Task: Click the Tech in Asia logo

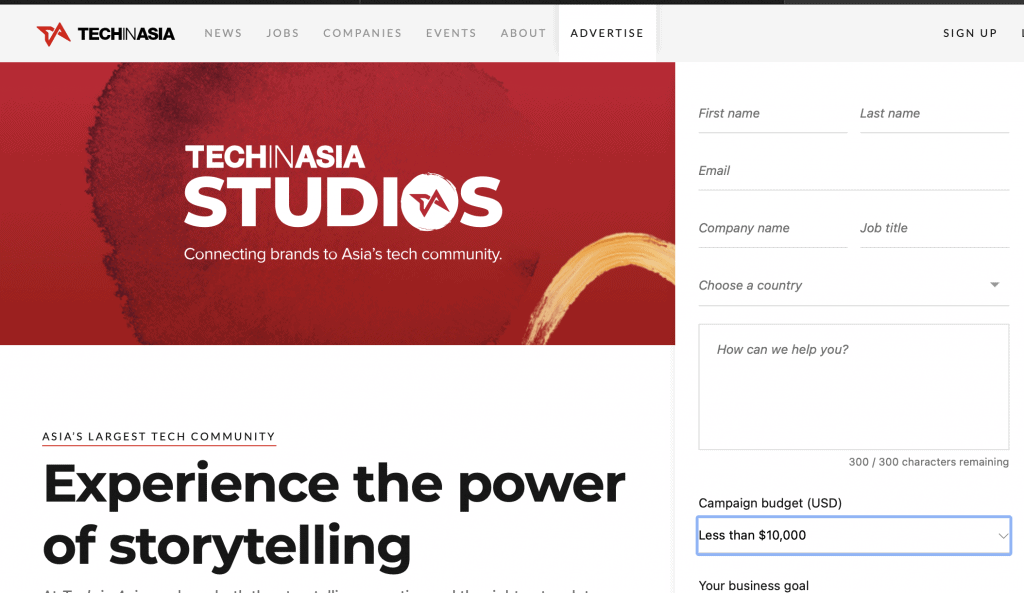Action: [x=106, y=33]
